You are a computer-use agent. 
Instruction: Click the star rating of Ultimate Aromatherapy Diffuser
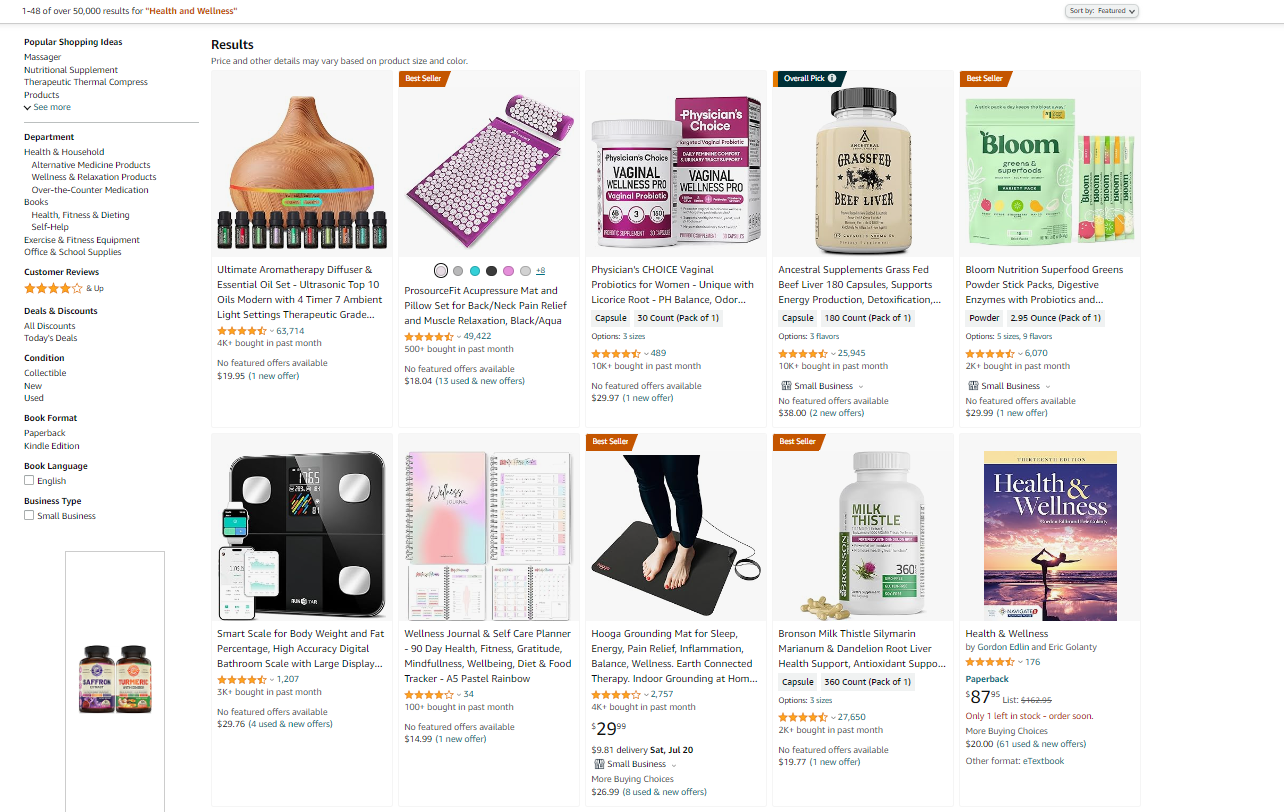[x=242, y=331]
